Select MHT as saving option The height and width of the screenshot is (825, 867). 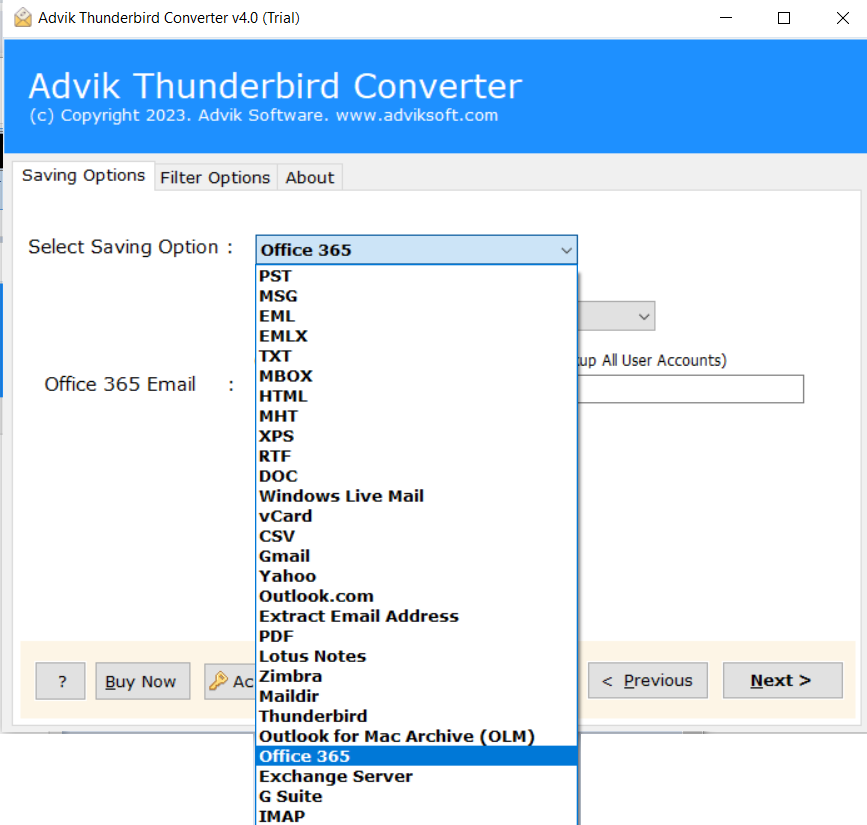pyautogui.click(x=416, y=416)
